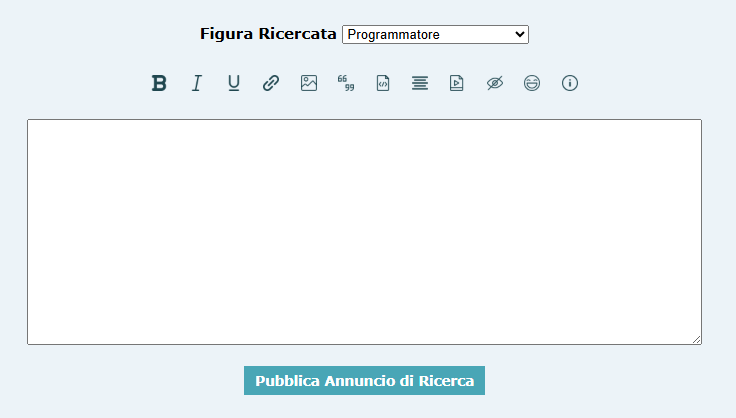Click the Figura Ricercata label
This screenshot has width=736, height=418.
tap(268, 34)
